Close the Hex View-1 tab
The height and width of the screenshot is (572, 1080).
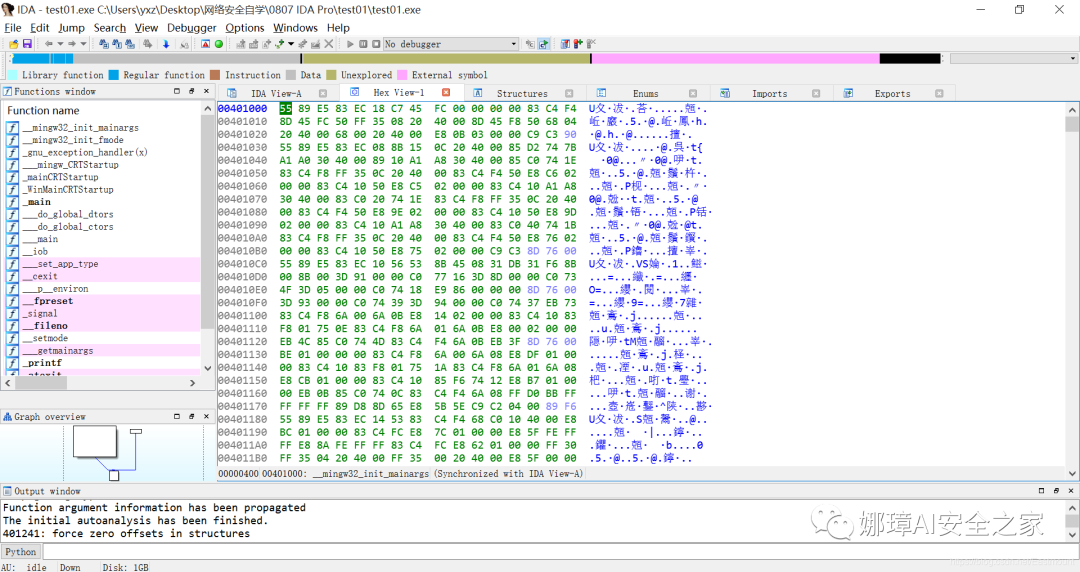point(446,92)
